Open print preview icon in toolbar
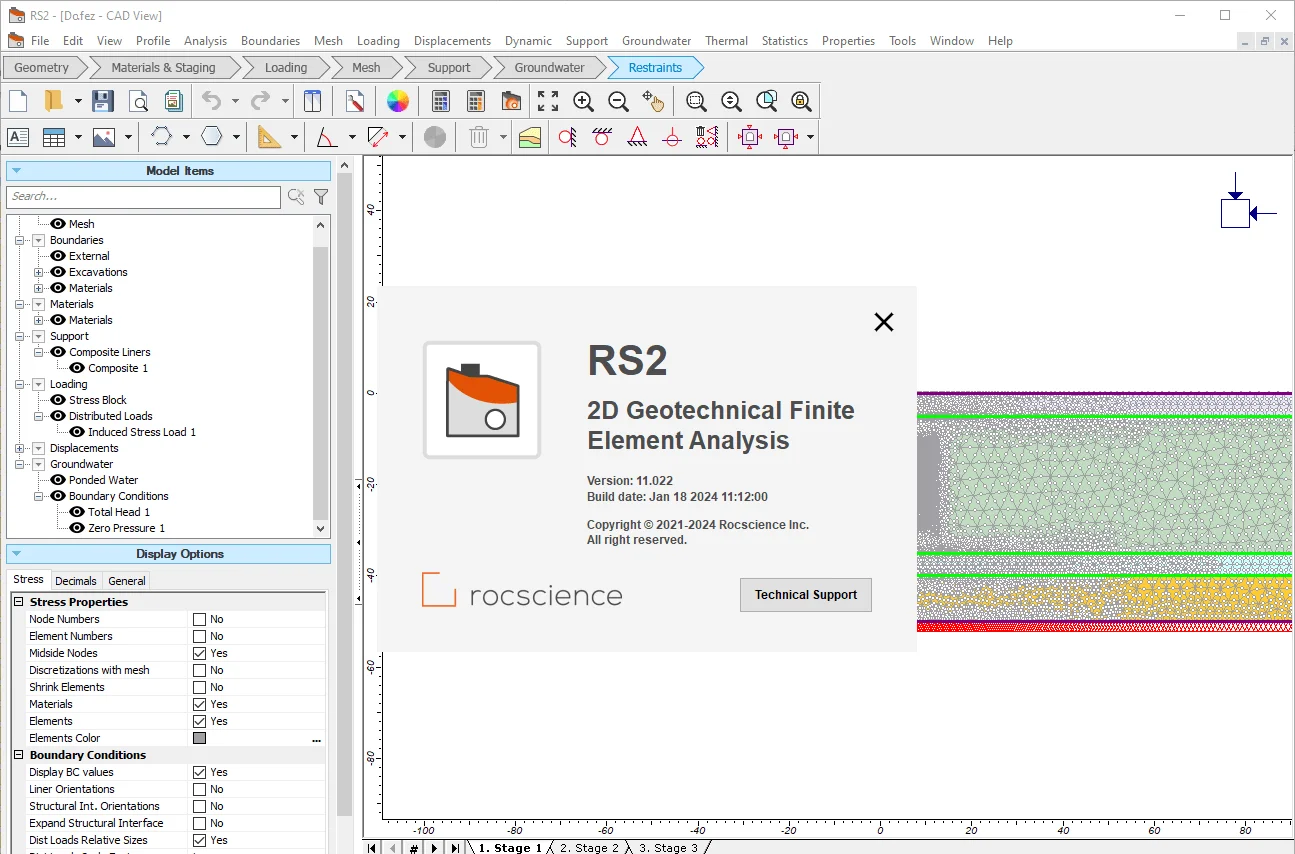1295x854 pixels. [138, 101]
